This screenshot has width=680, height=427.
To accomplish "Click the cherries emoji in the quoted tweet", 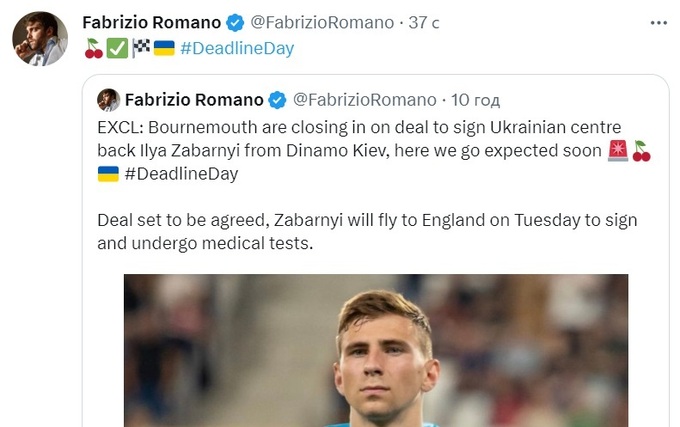I will (642, 151).
